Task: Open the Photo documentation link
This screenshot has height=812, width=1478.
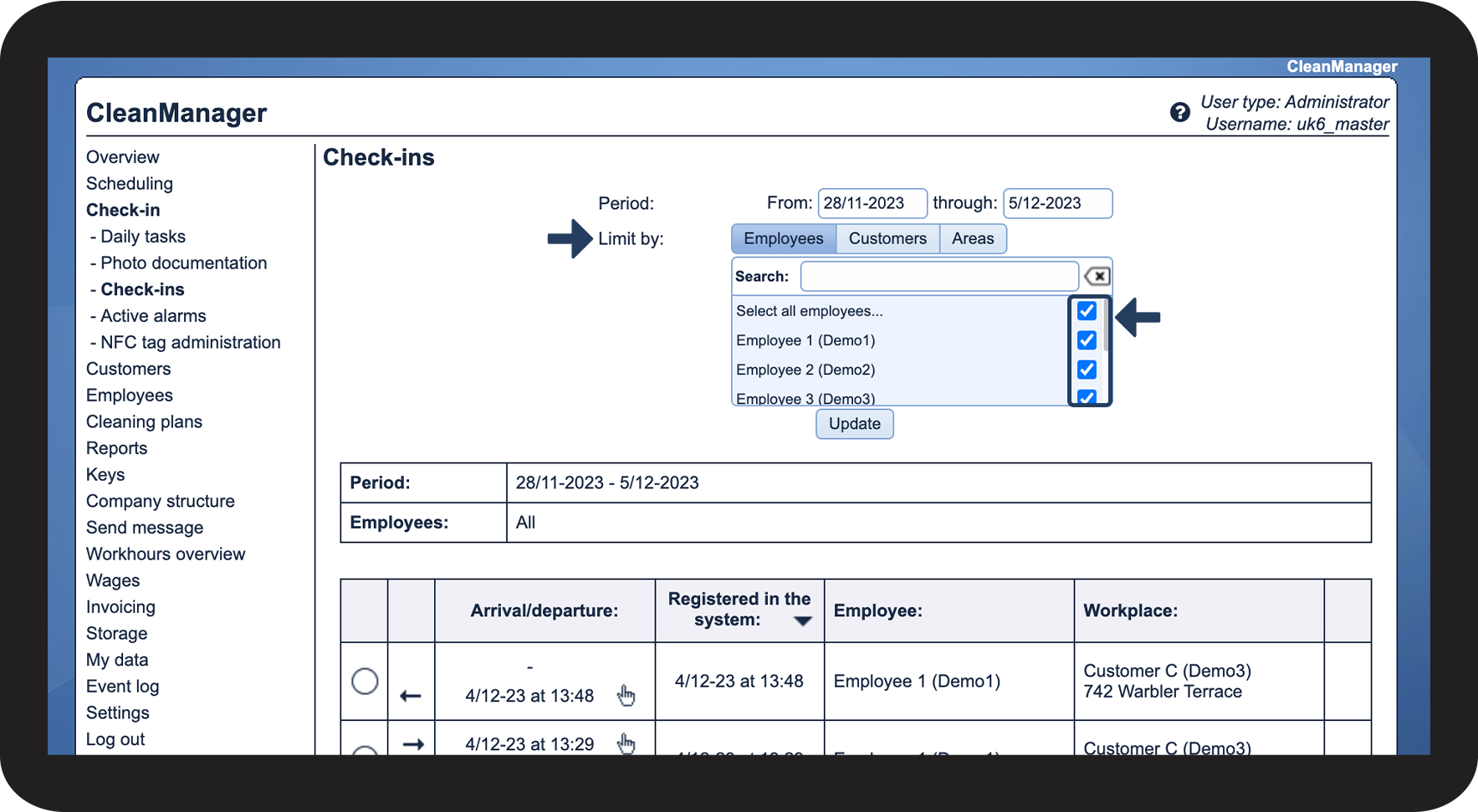Action: (184, 263)
